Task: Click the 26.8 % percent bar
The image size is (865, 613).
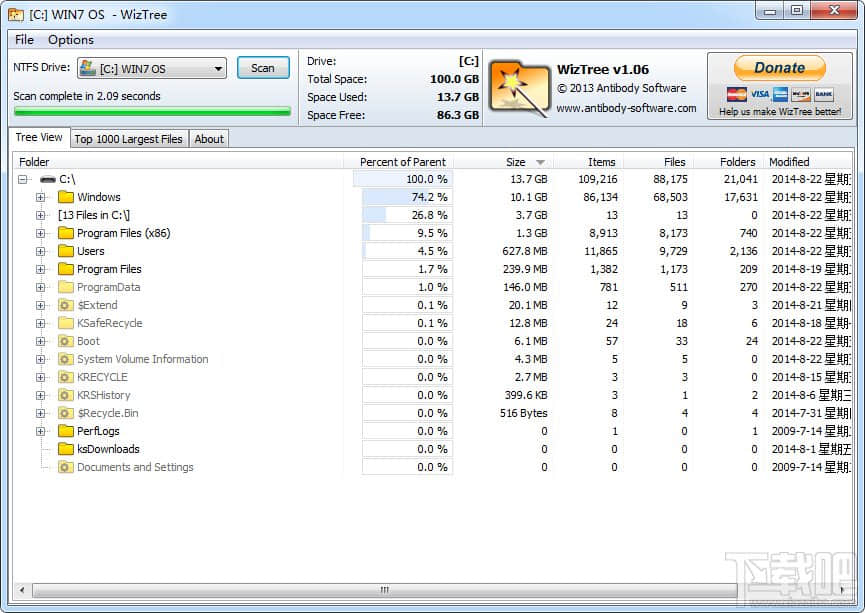Action: [407, 215]
